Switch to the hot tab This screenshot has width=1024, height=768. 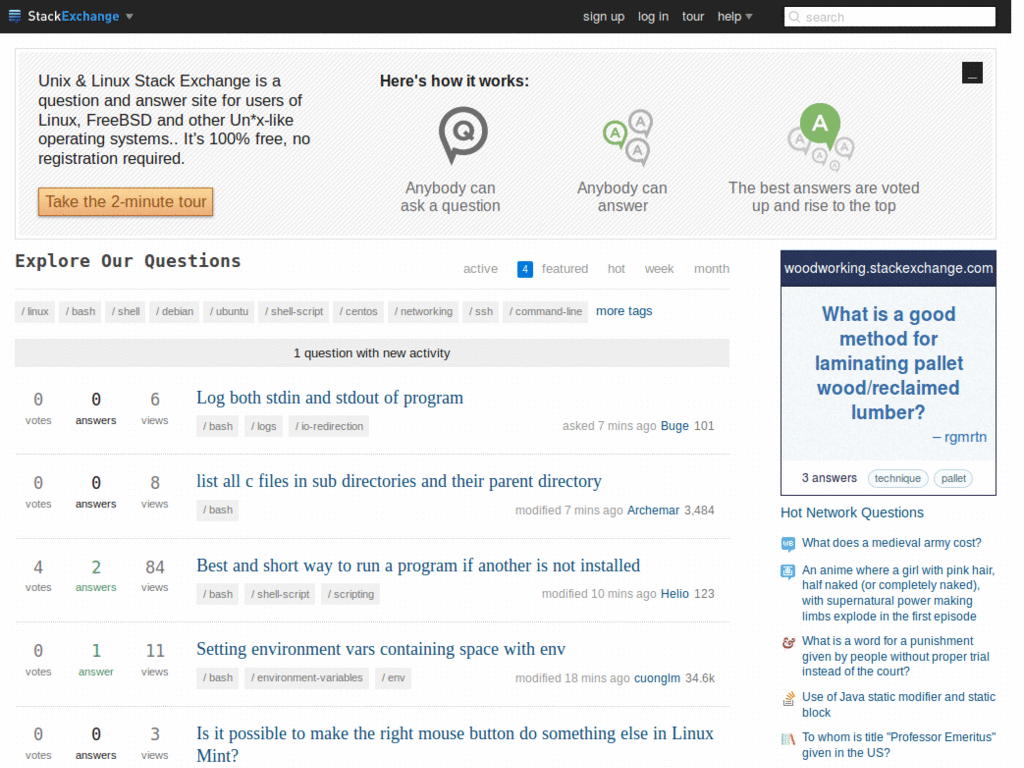point(616,268)
